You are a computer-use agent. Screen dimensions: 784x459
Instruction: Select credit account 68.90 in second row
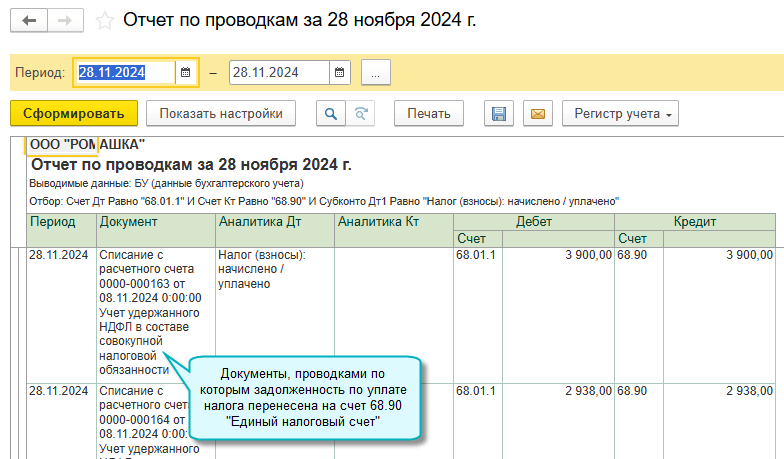pyautogui.click(x=639, y=421)
